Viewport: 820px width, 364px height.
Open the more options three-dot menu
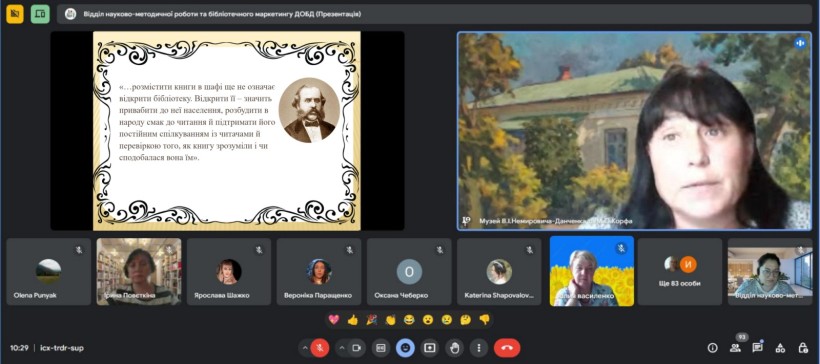click(x=479, y=348)
